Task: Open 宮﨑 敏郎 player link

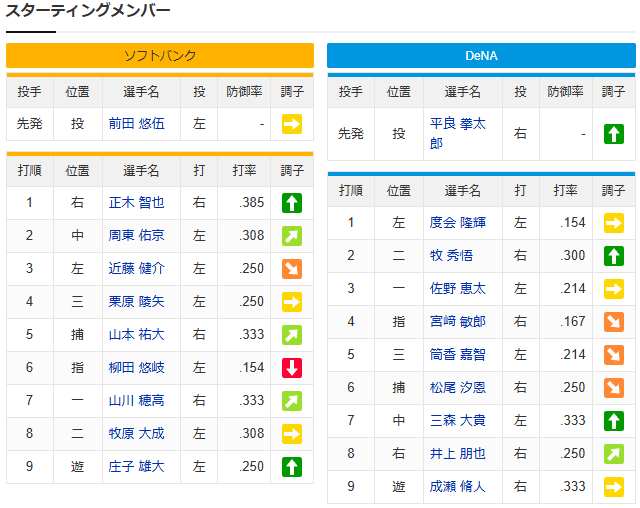Action: [458, 322]
